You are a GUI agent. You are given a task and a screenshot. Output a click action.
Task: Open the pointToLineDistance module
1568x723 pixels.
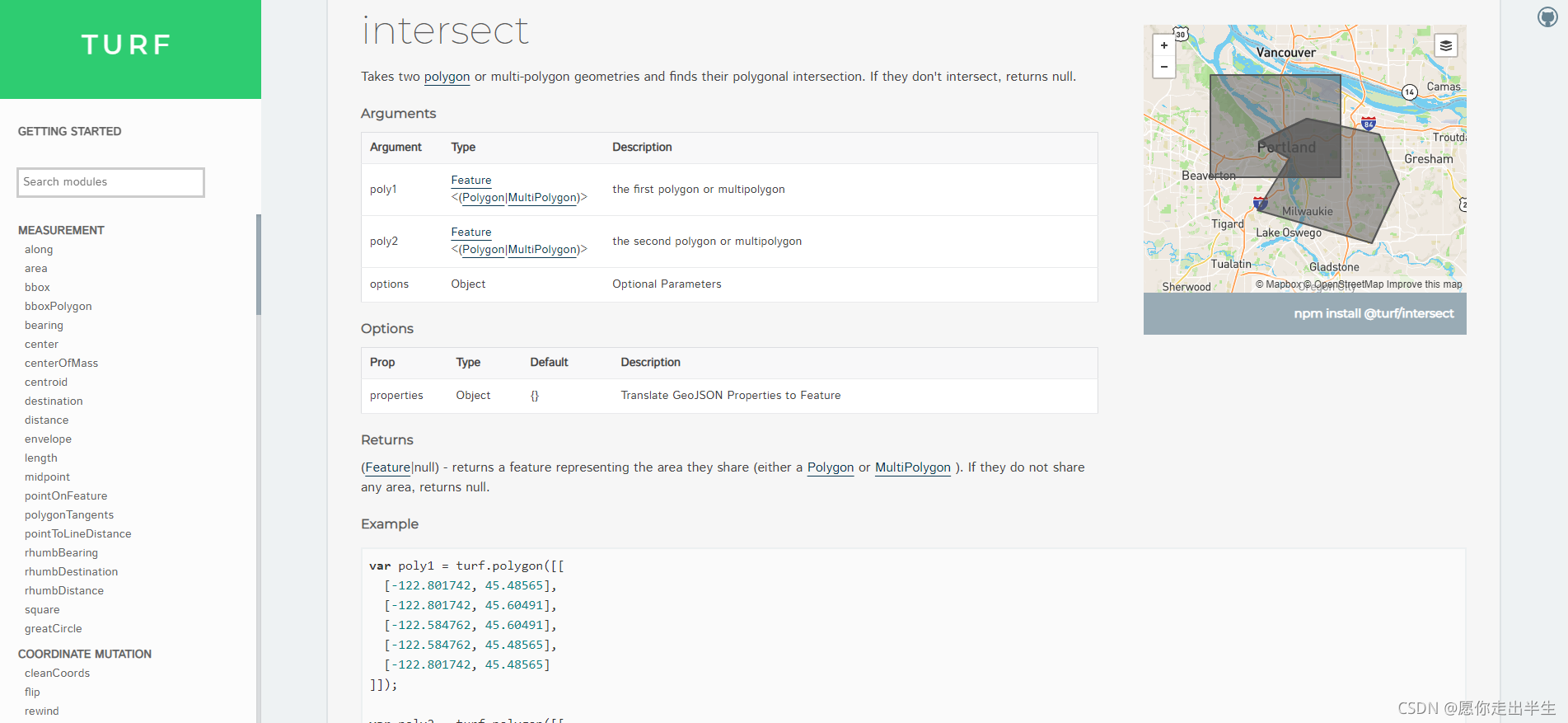coord(78,533)
